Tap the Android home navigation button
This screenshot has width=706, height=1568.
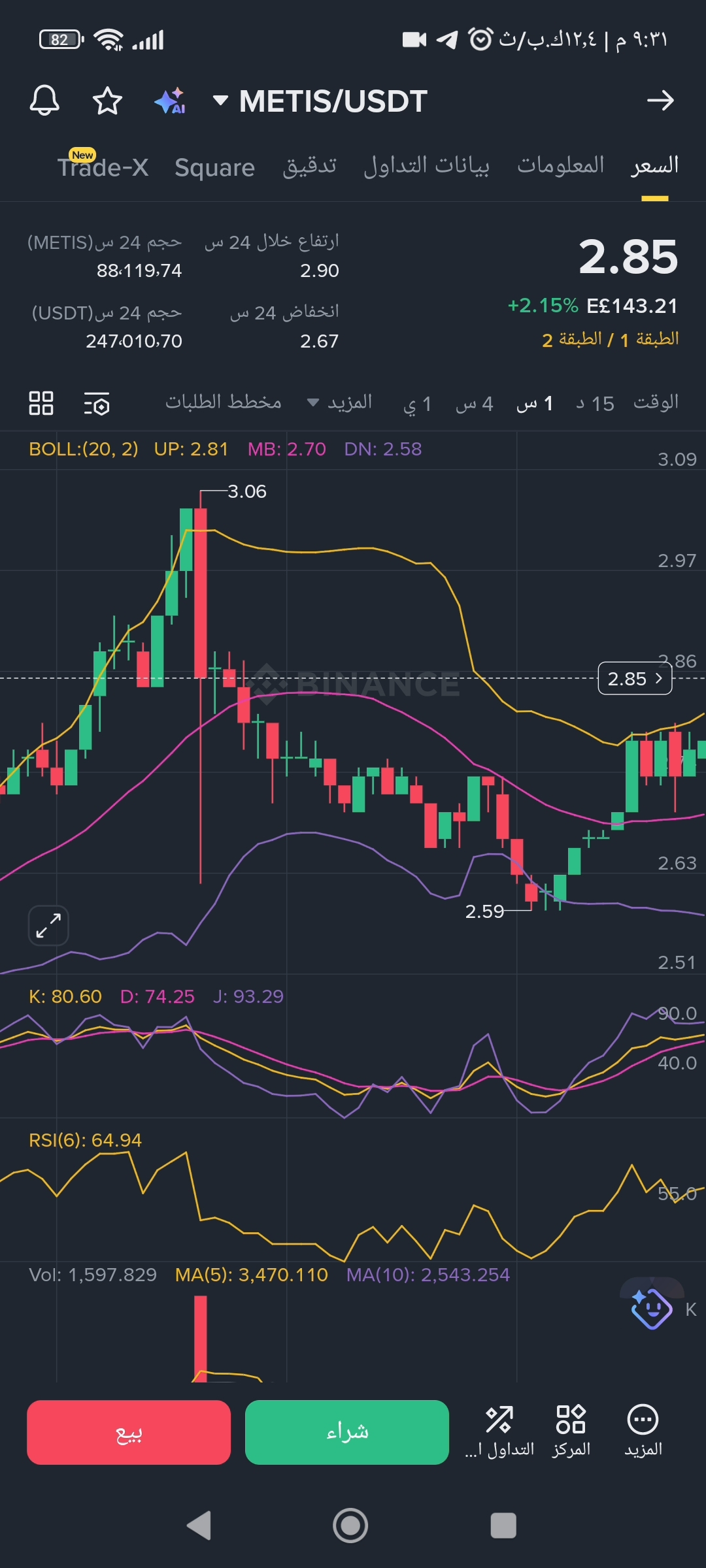350,1526
